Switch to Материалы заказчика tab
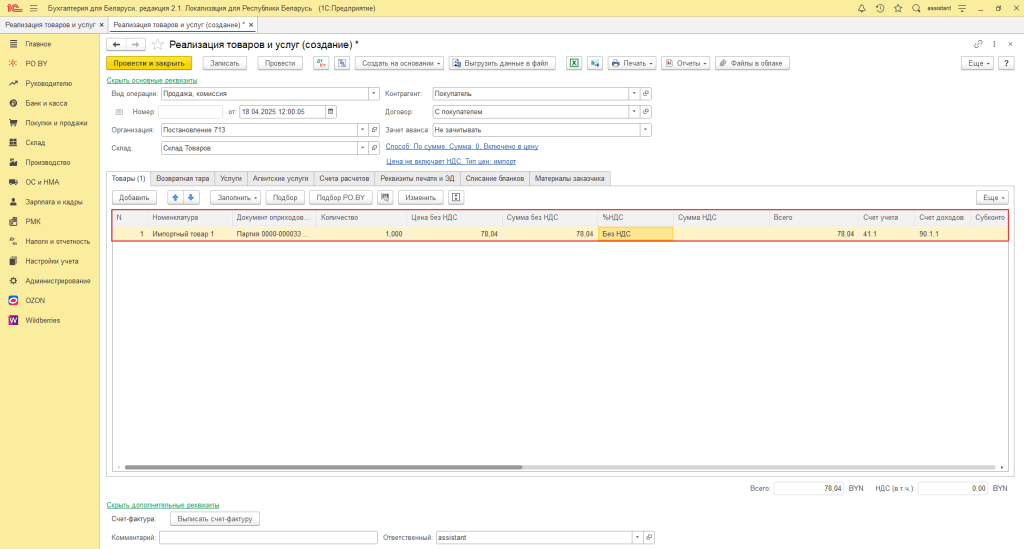The height and width of the screenshot is (549, 1024). (569, 178)
